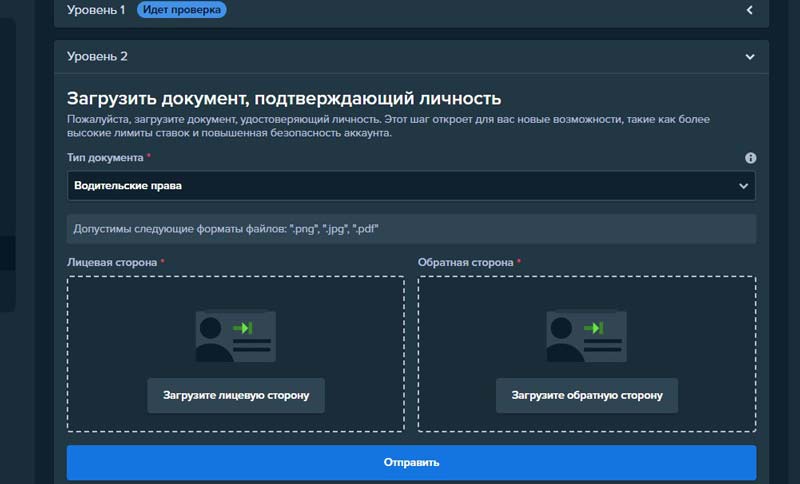Expand Уровень 1 using its arrow icon

click(x=750, y=11)
